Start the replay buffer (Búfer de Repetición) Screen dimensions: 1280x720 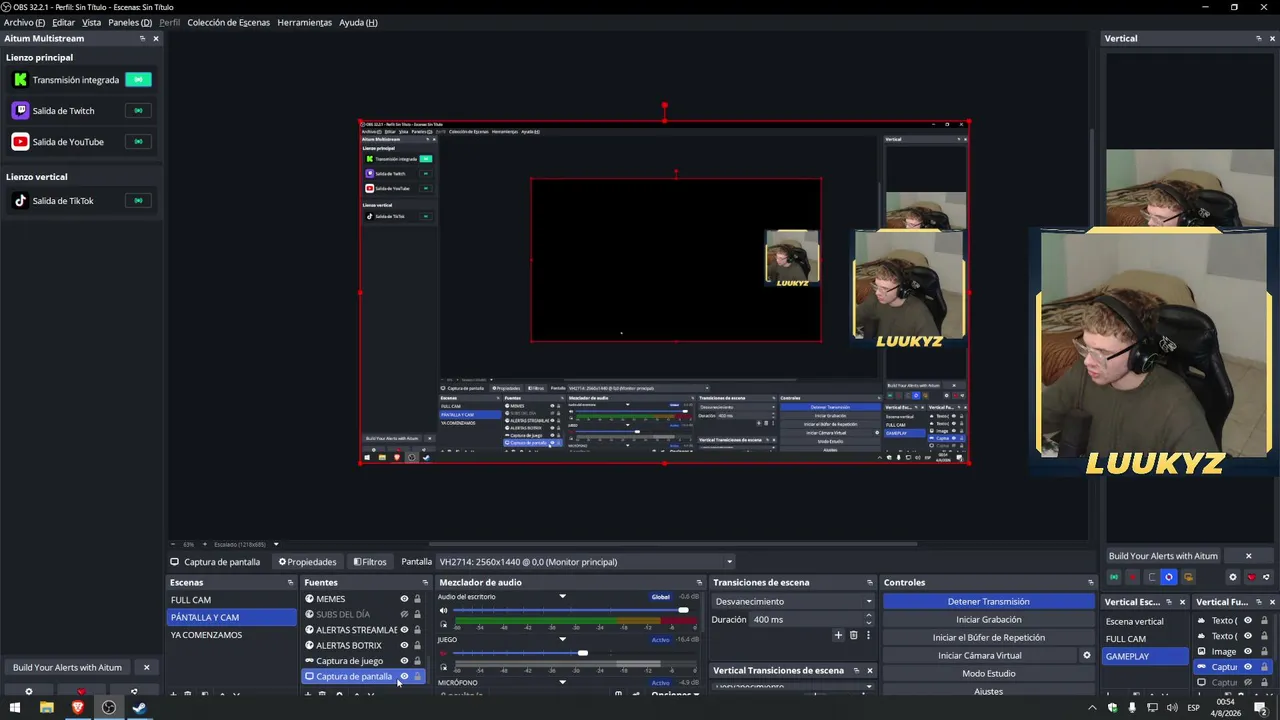[x=988, y=638]
